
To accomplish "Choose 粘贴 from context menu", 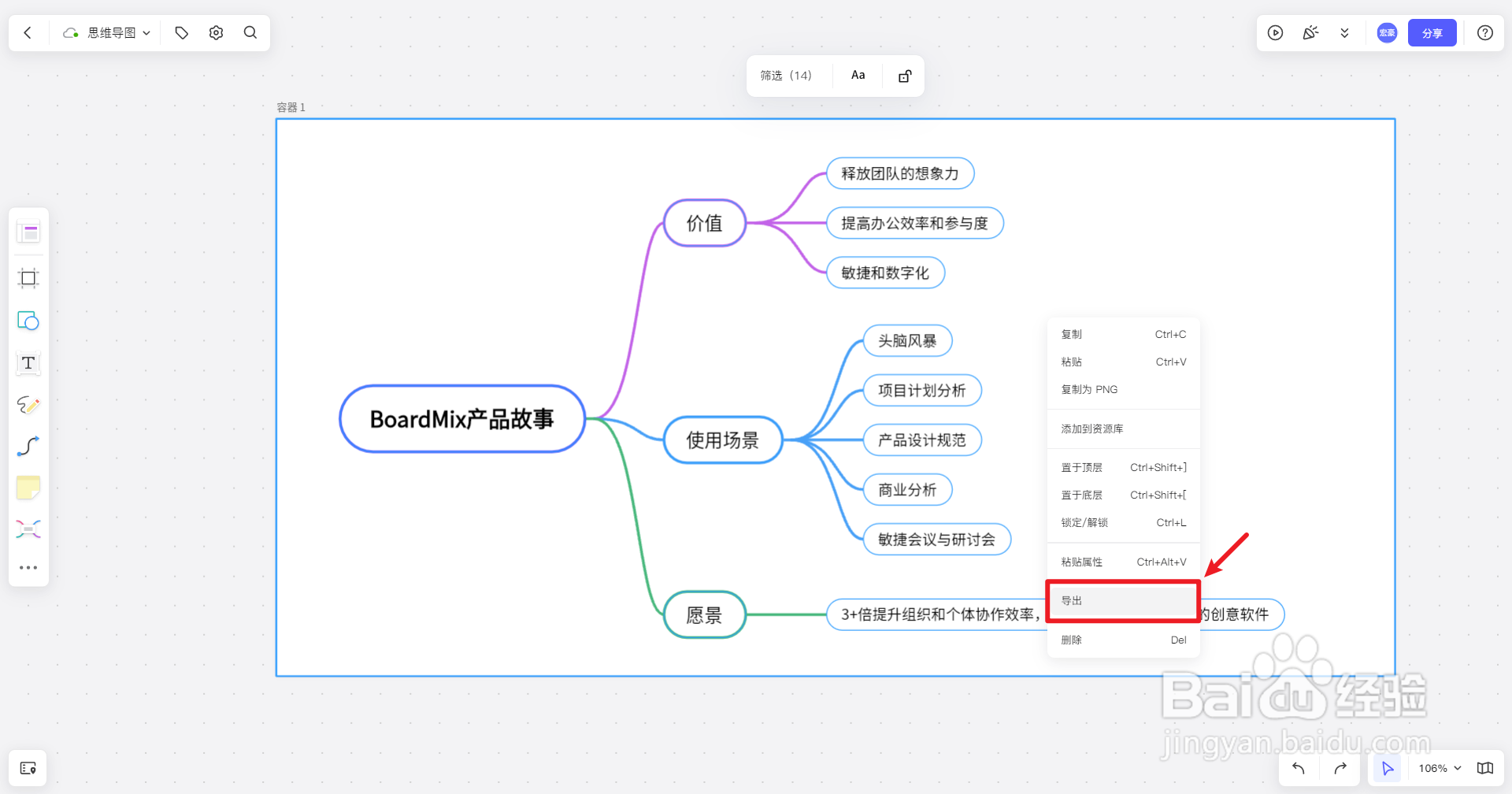I will pos(1124,362).
